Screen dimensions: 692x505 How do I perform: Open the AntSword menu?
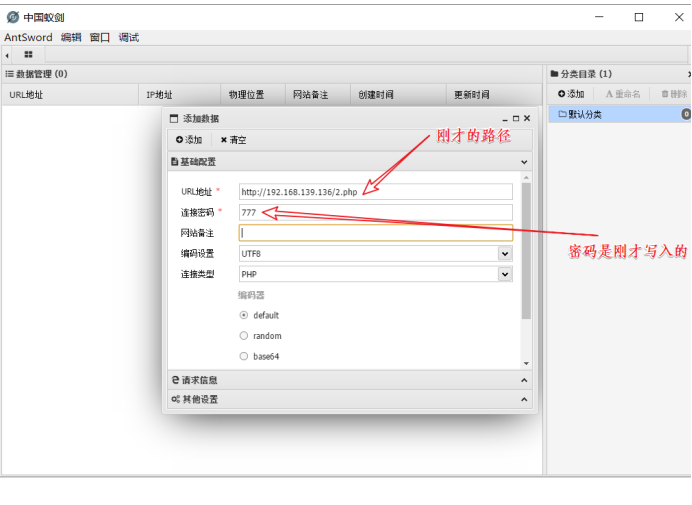click(x=28, y=38)
